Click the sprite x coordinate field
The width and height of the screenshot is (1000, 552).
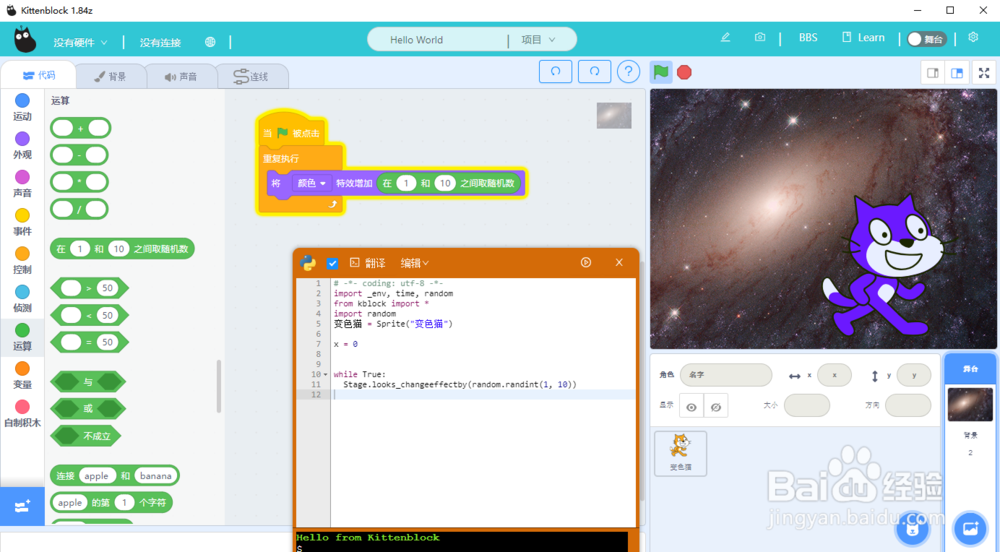pos(834,375)
